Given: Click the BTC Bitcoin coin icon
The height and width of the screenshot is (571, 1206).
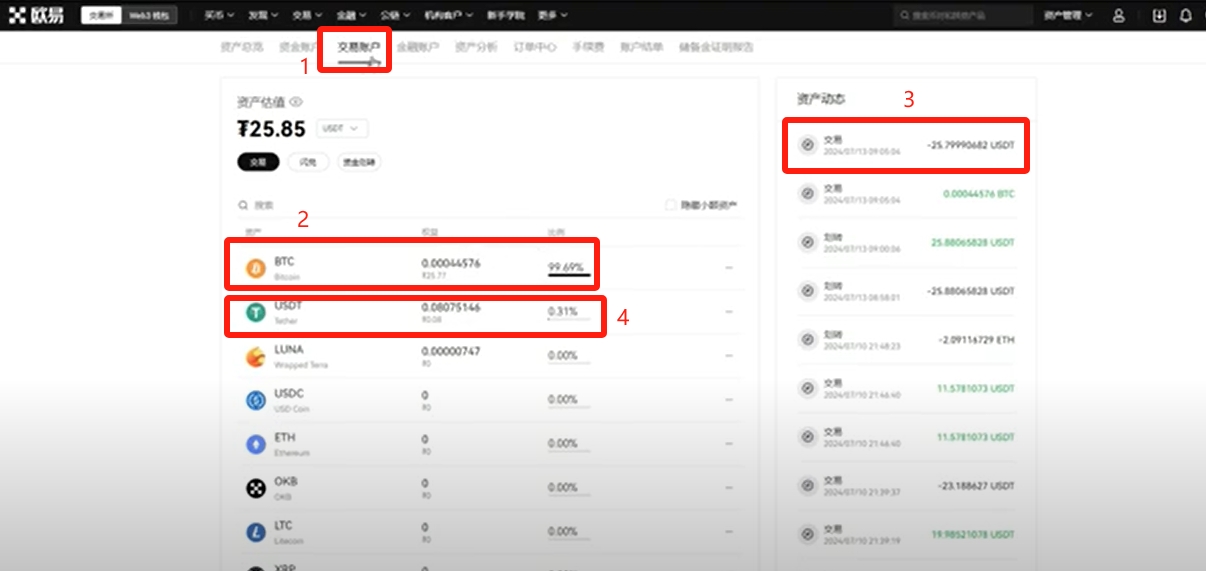Looking at the screenshot, I should (256, 268).
